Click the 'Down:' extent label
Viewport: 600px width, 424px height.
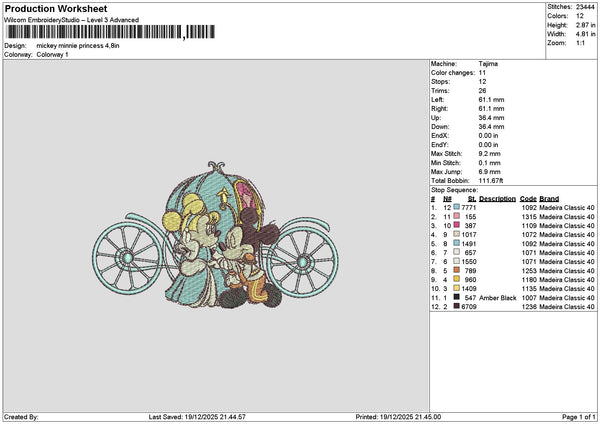click(x=440, y=127)
